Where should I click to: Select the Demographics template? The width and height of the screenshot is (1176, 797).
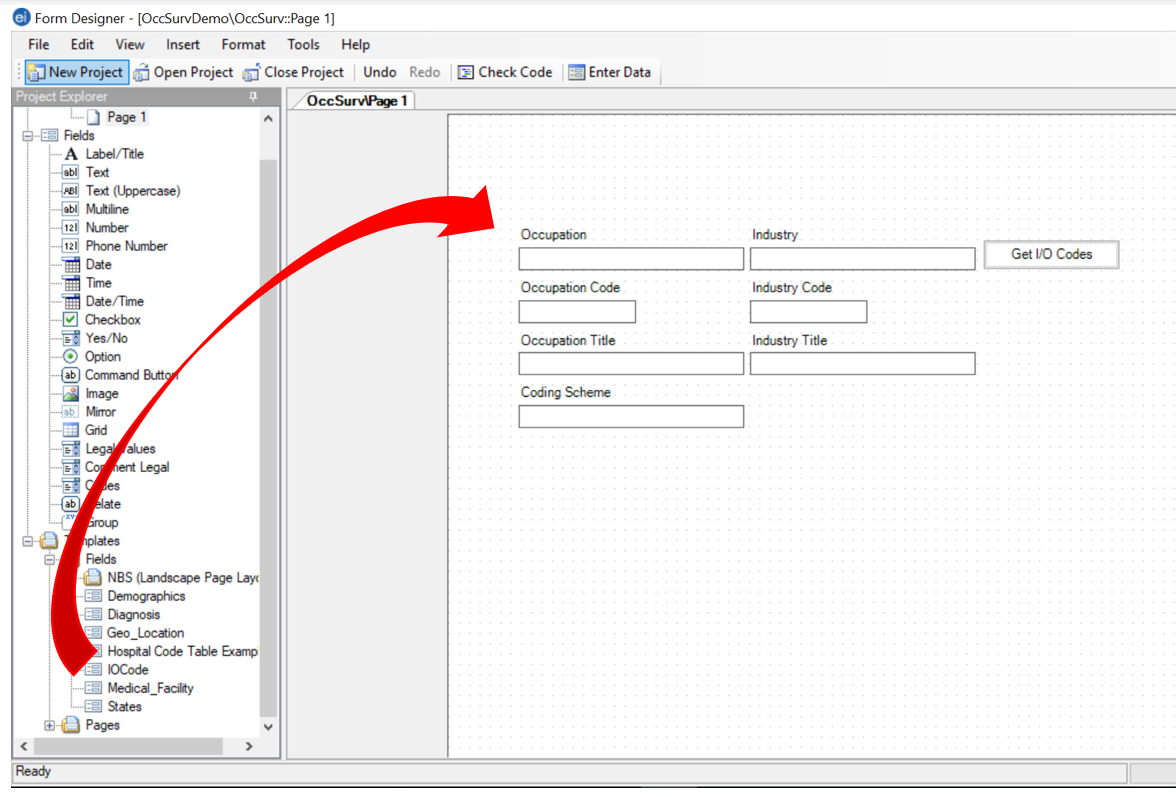146,596
